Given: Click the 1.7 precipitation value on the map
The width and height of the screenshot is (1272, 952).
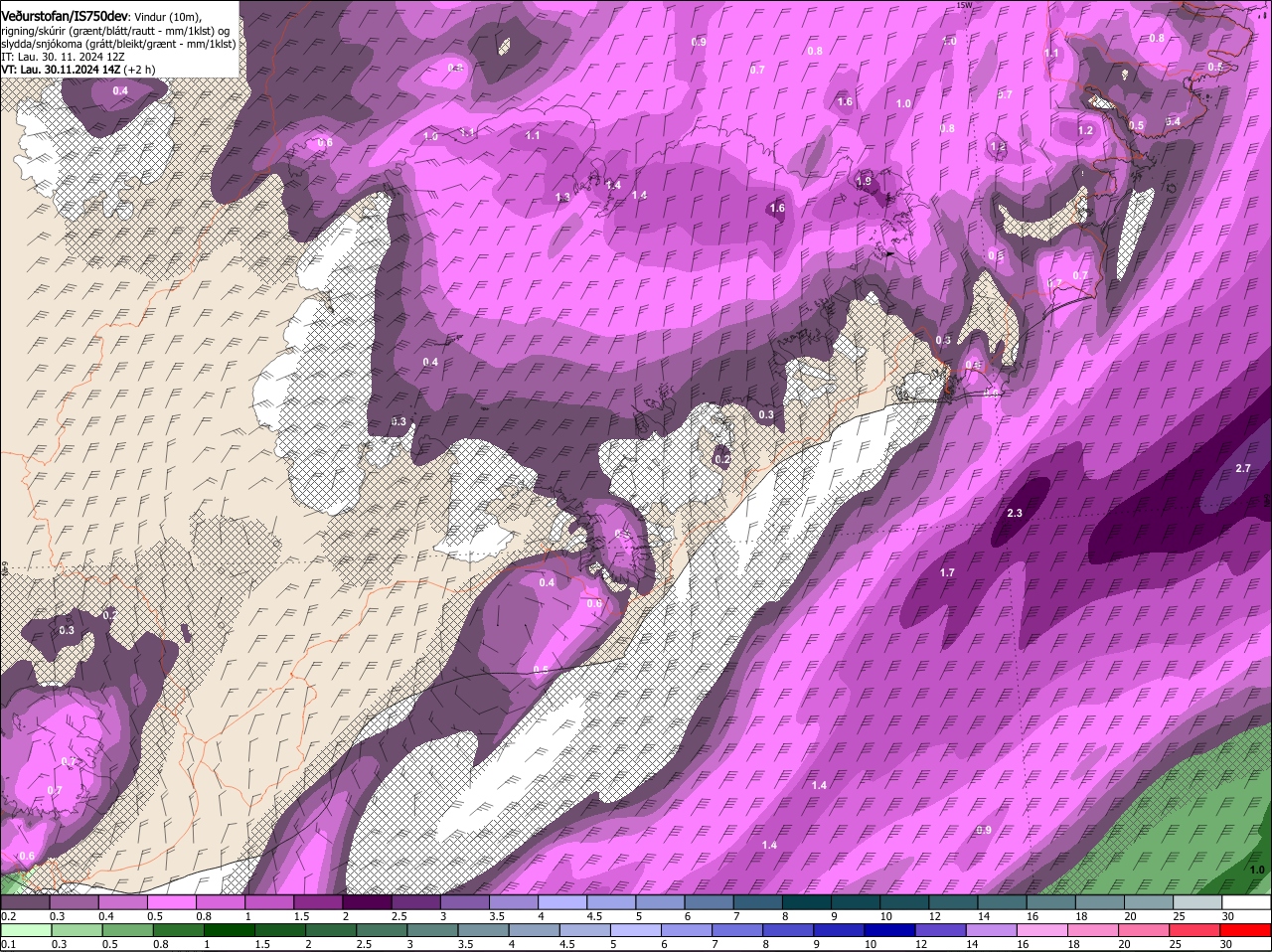Looking at the screenshot, I should 947,572.
